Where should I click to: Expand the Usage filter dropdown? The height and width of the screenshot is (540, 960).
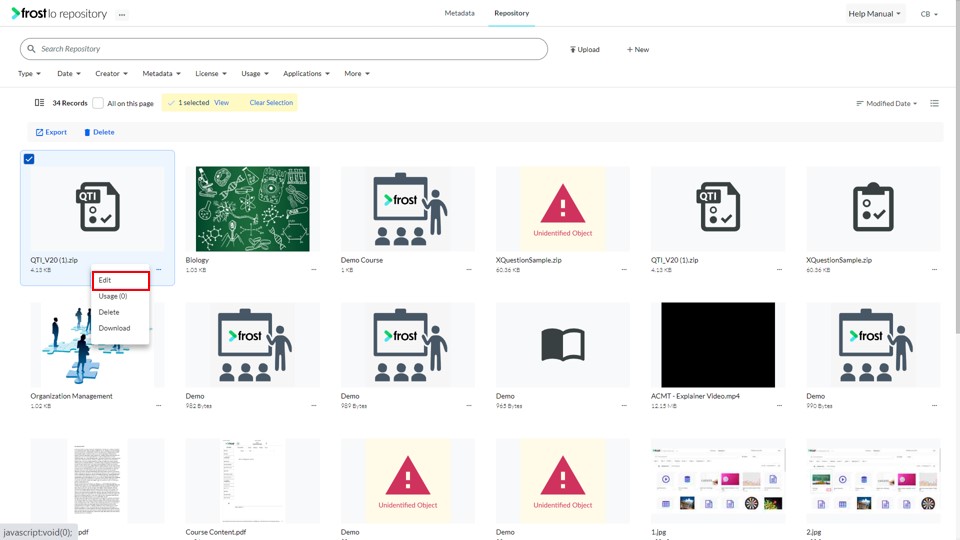point(255,73)
